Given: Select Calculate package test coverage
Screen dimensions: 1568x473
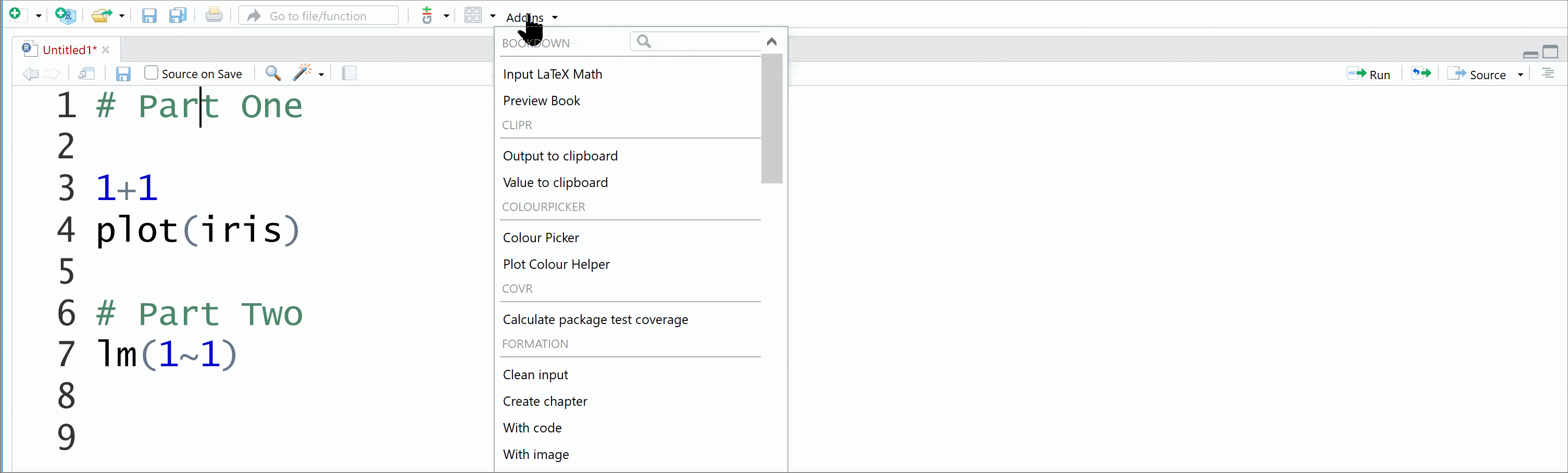Looking at the screenshot, I should (595, 320).
